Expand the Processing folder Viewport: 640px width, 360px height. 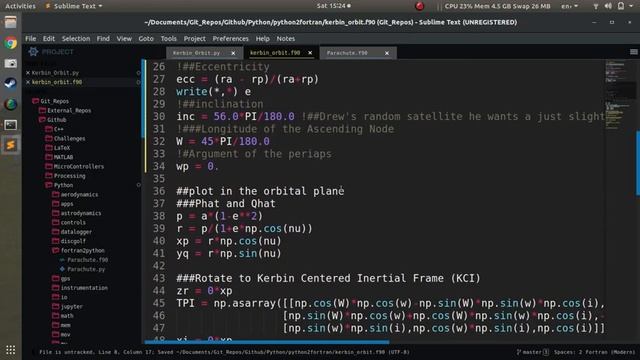click(x=65, y=176)
